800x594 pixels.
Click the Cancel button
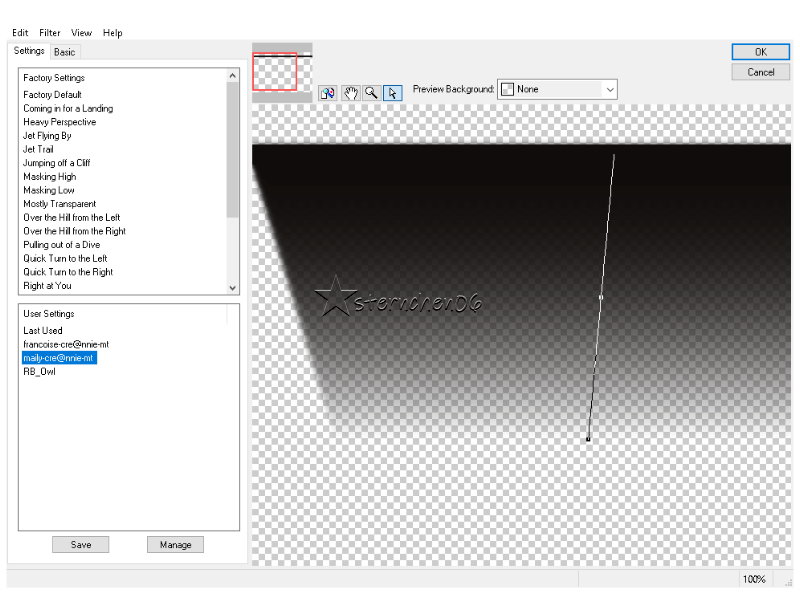tap(761, 72)
